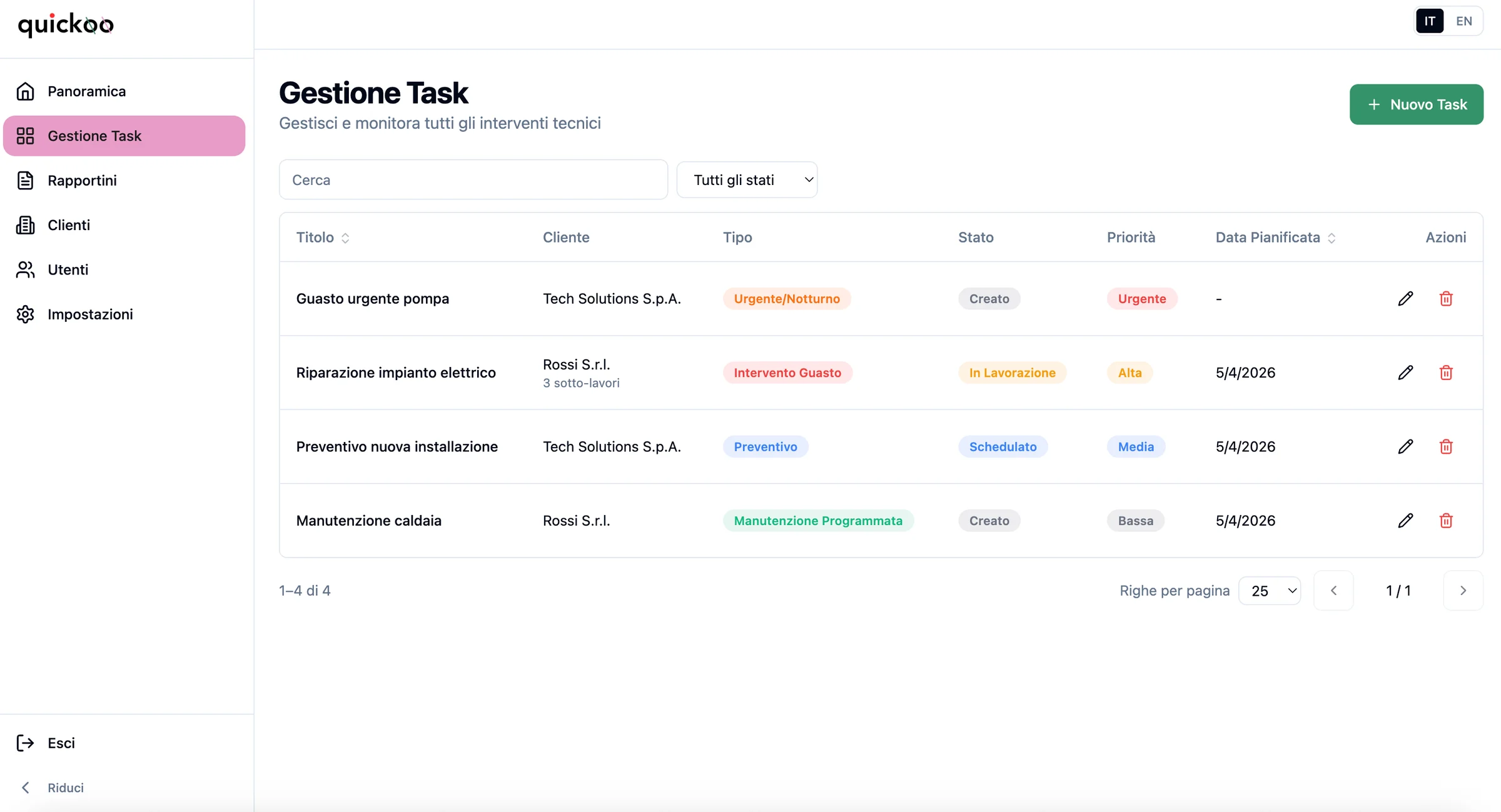The height and width of the screenshot is (812, 1501).
Task: Click the Schedulato status badge
Action: (1003, 446)
